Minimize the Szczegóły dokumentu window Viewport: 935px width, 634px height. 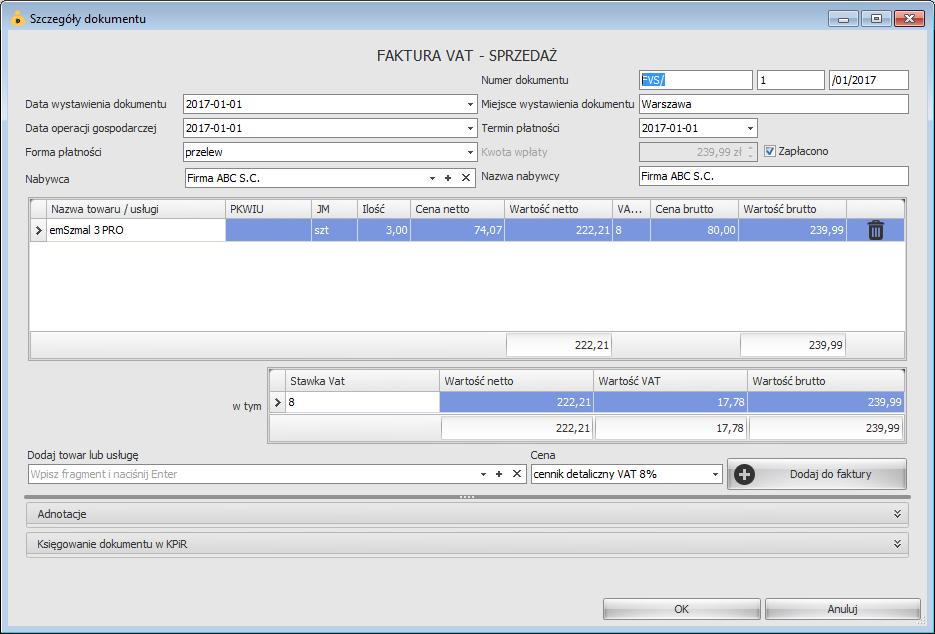click(x=843, y=18)
